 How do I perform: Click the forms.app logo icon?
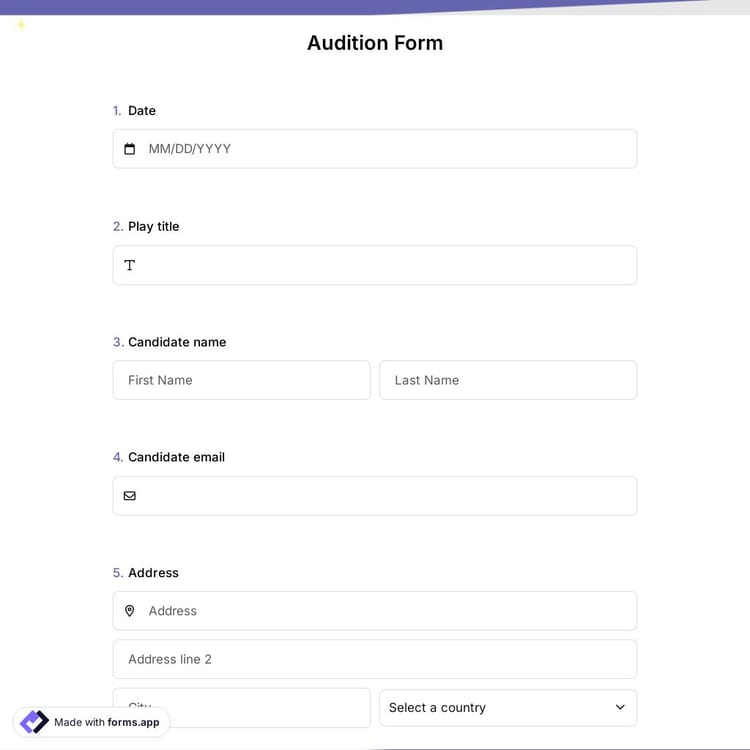click(x=34, y=722)
